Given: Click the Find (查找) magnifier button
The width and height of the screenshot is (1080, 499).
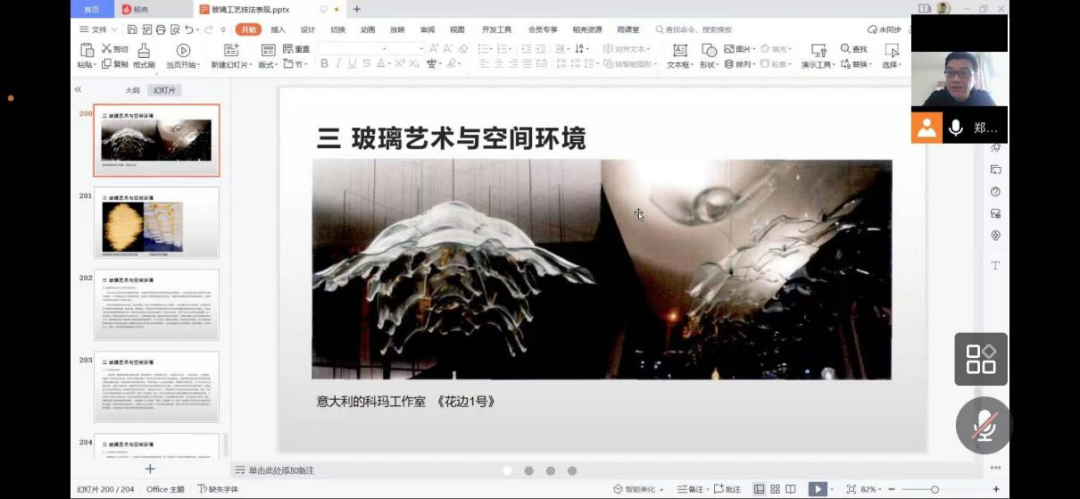Looking at the screenshot, I should 854,49.
